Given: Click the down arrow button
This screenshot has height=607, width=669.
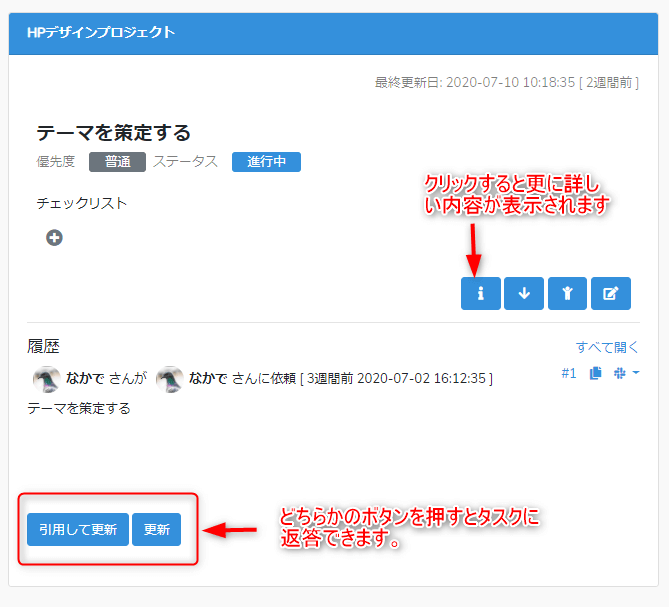Looking at the screenshot, I should pyautogui.click(x=524, y=293).
